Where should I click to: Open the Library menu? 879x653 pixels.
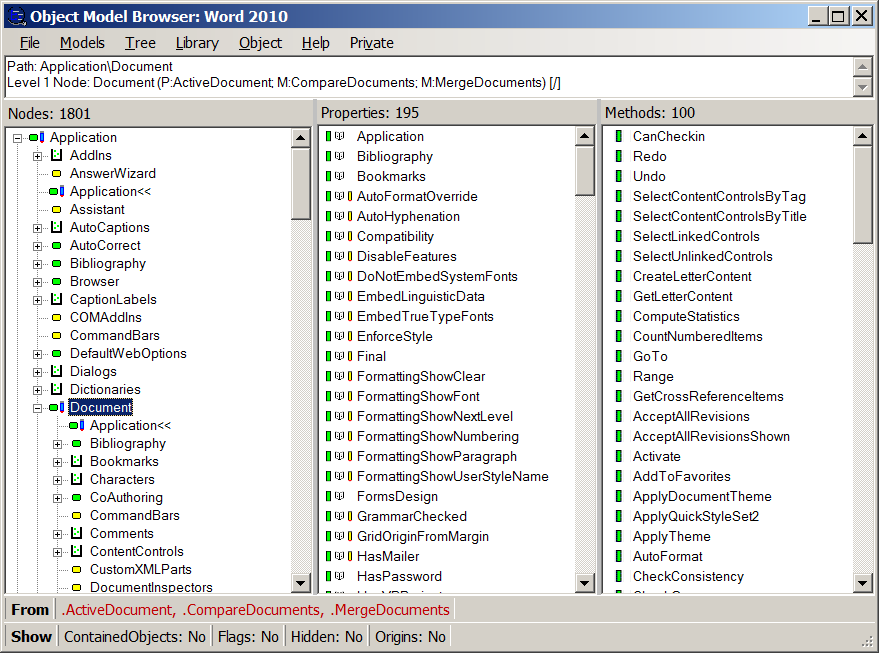[x=197, y=43]
